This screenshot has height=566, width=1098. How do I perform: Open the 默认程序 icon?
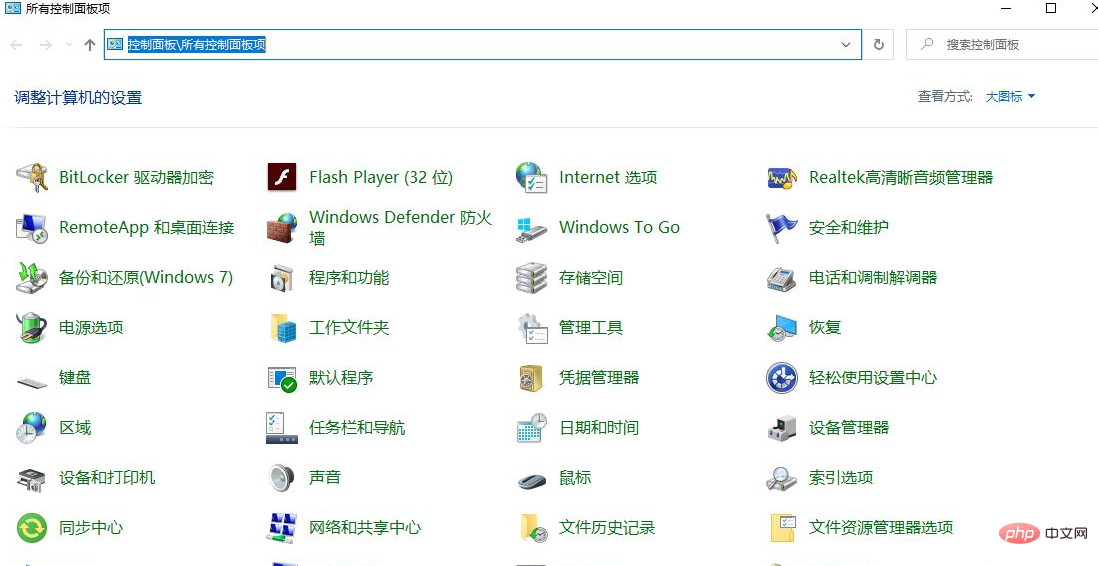(282, 378)
